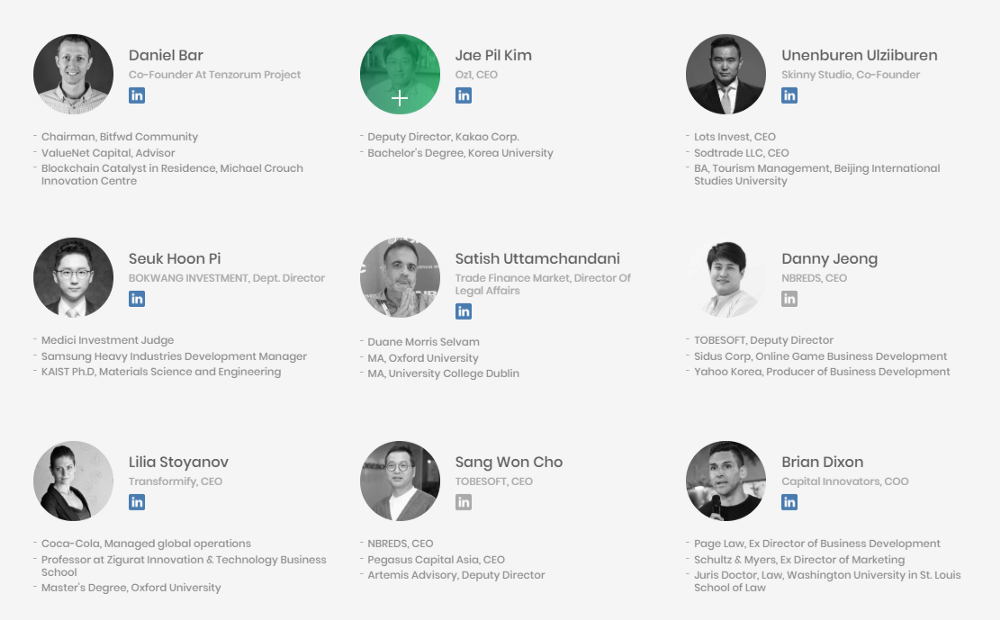
Task: Select the Seuk Hoon Pi name heading
Action: tap(175, 258)
